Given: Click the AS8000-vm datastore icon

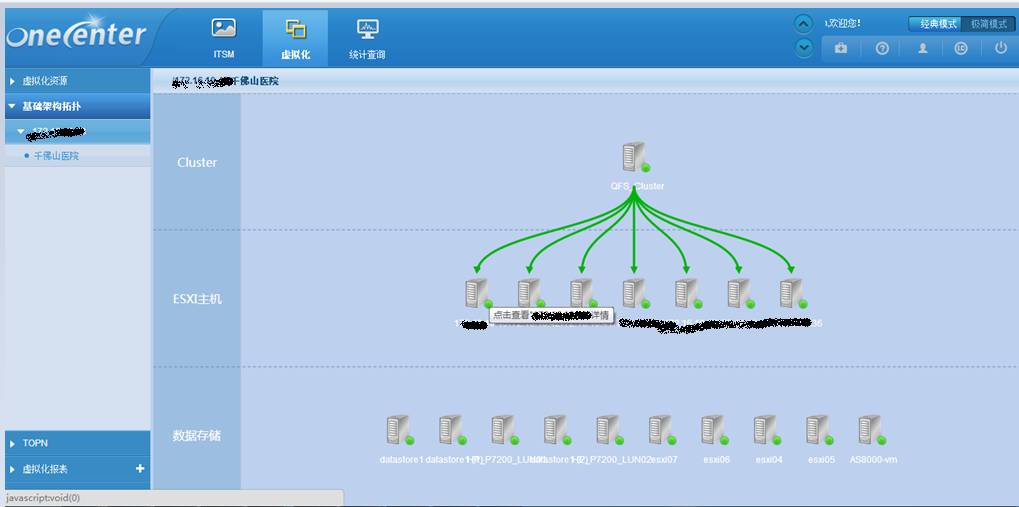Looking at the screenshot, I should tap(871, 431).
